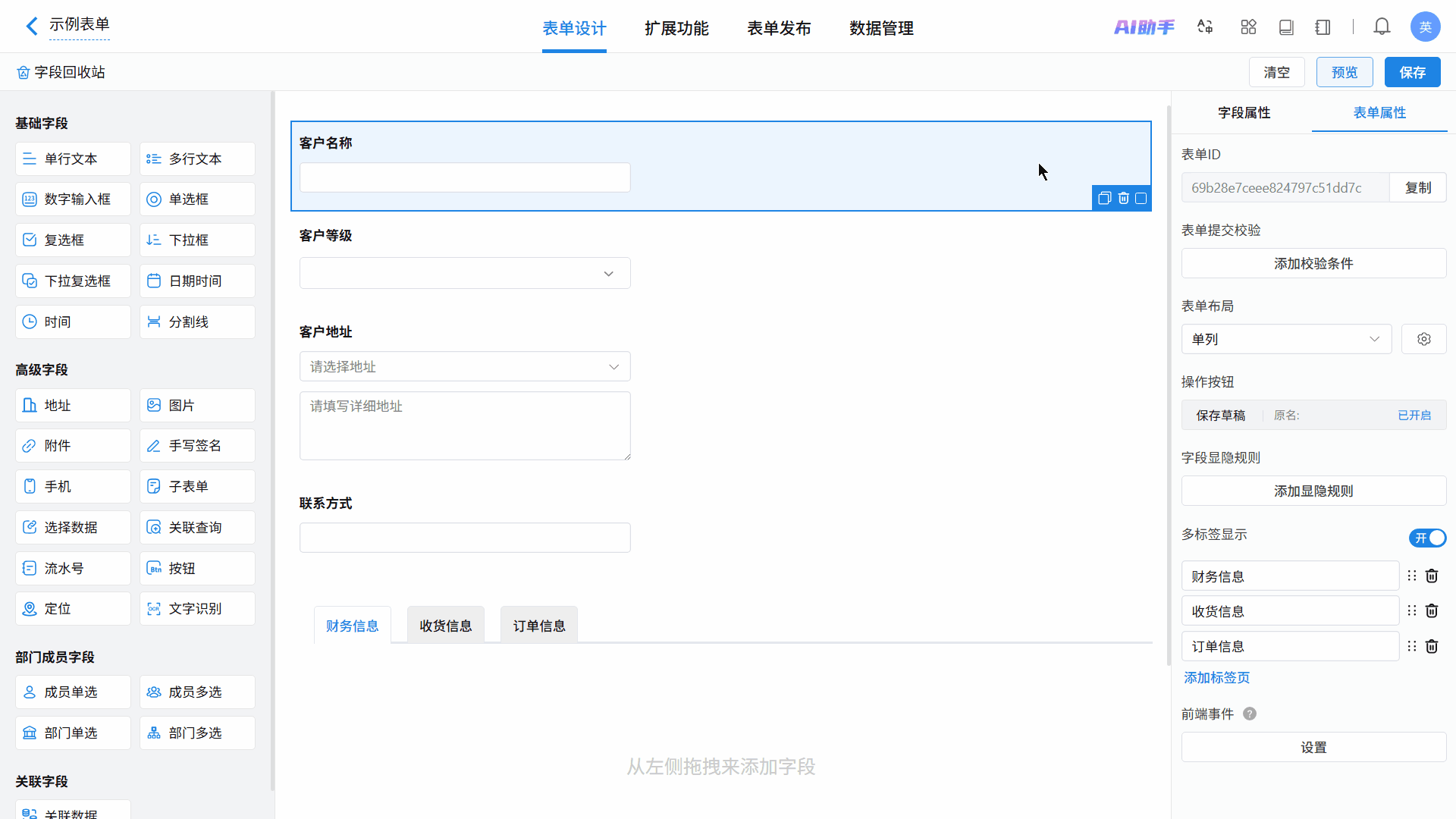Open the 单列 form layout dropdown
The image size is (1456, 819).
tap(1286, 339)
